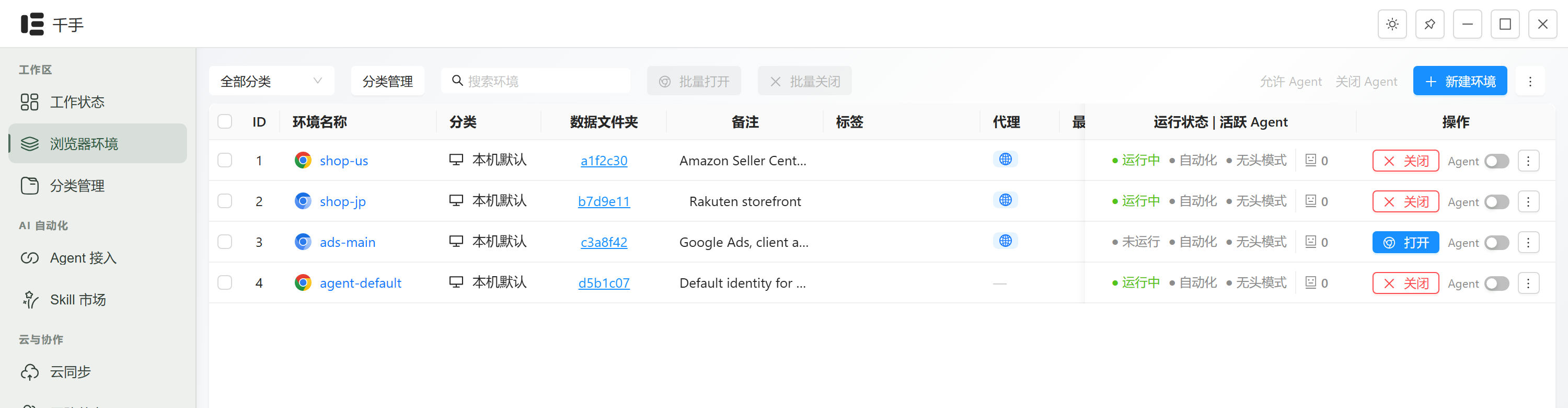The height and width of the screenshot is (408, 1568).
Task: Select the checkbox for row shop-jp
Action: pos(225,201)
